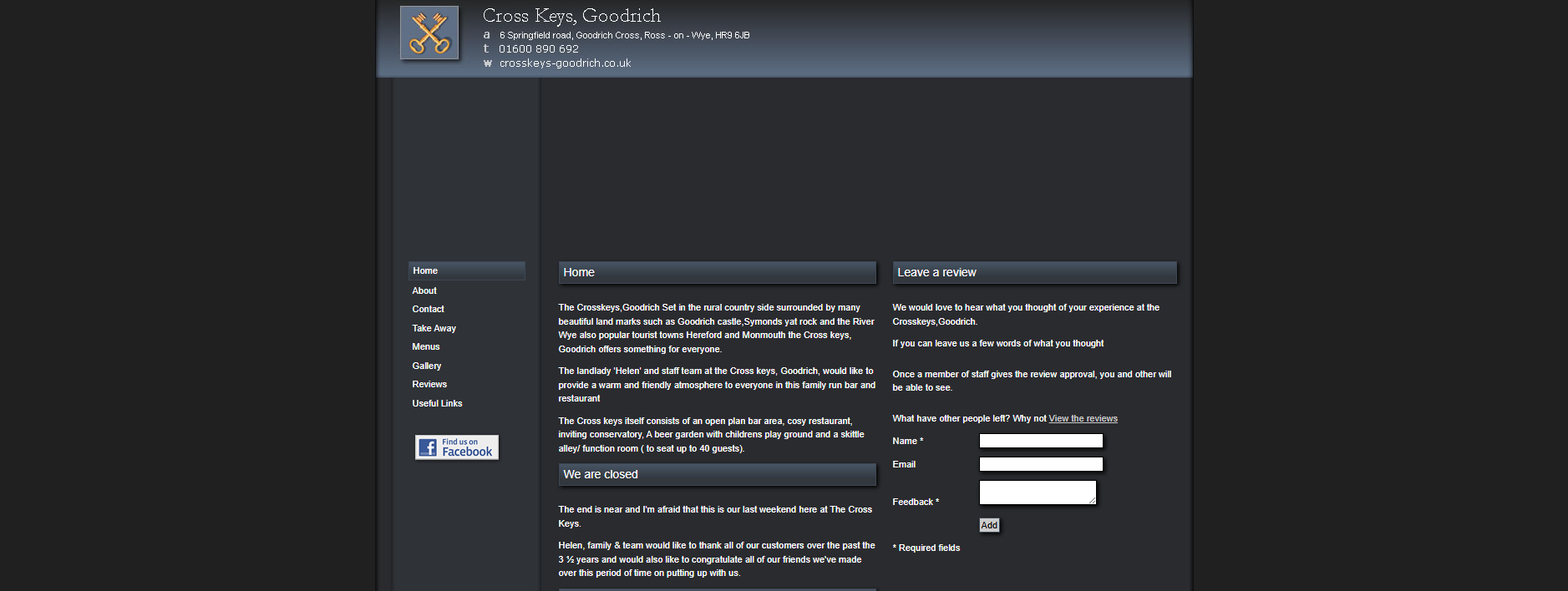Follow the View the reviews link
The height and width of the screenshot is (591, 1568).
[1083, 419]
